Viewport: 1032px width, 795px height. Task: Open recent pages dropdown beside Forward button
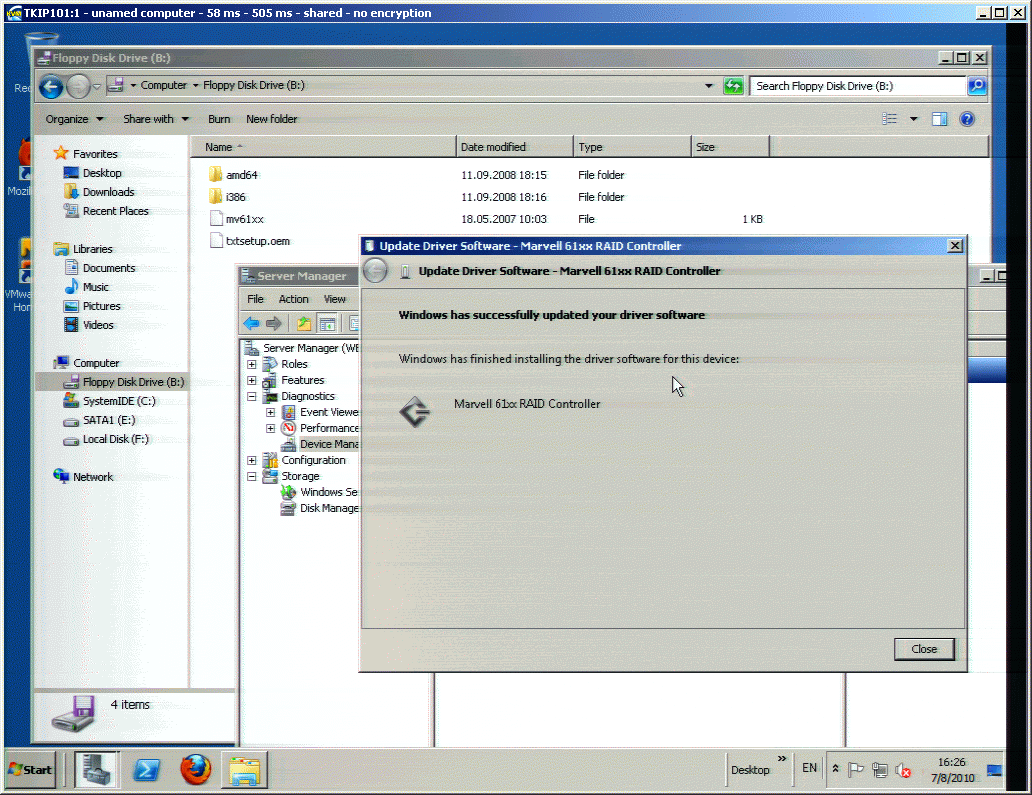97,86
